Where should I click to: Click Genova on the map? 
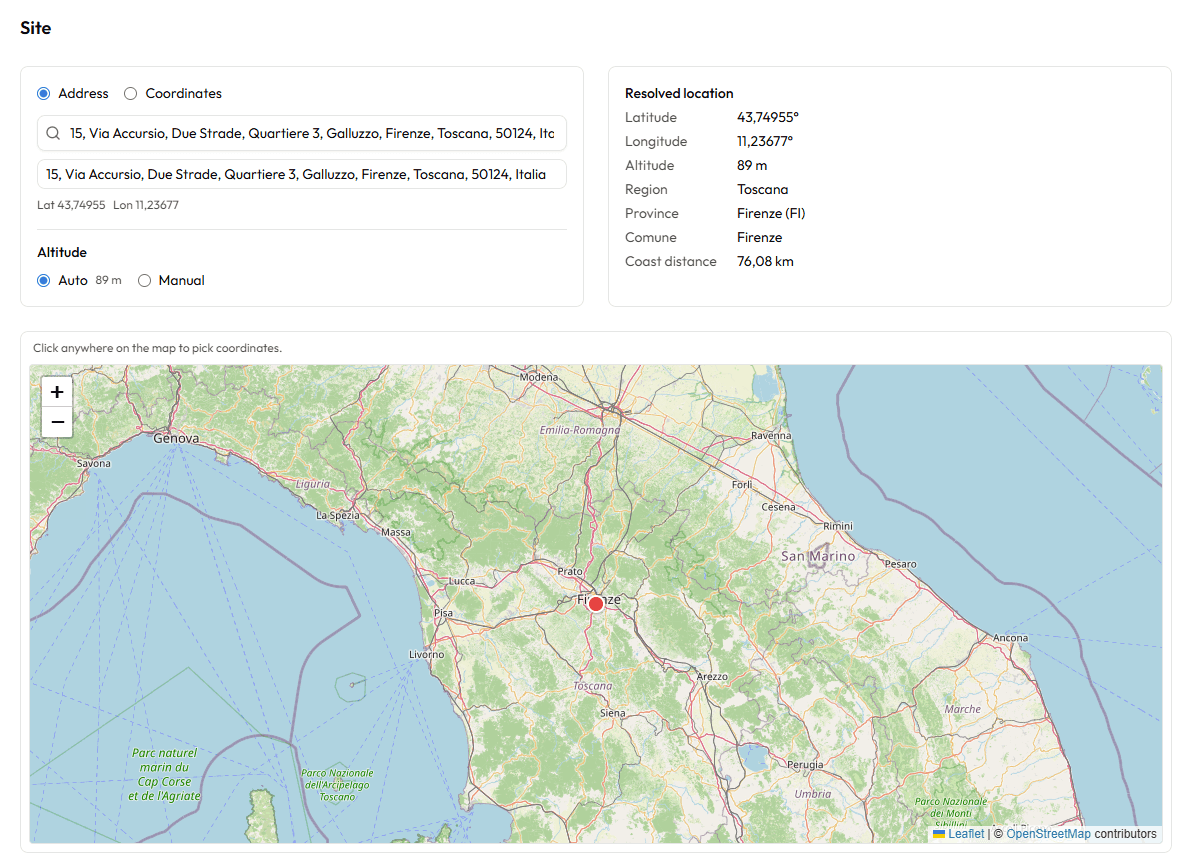pyautogui.click(x=176, y=439)
